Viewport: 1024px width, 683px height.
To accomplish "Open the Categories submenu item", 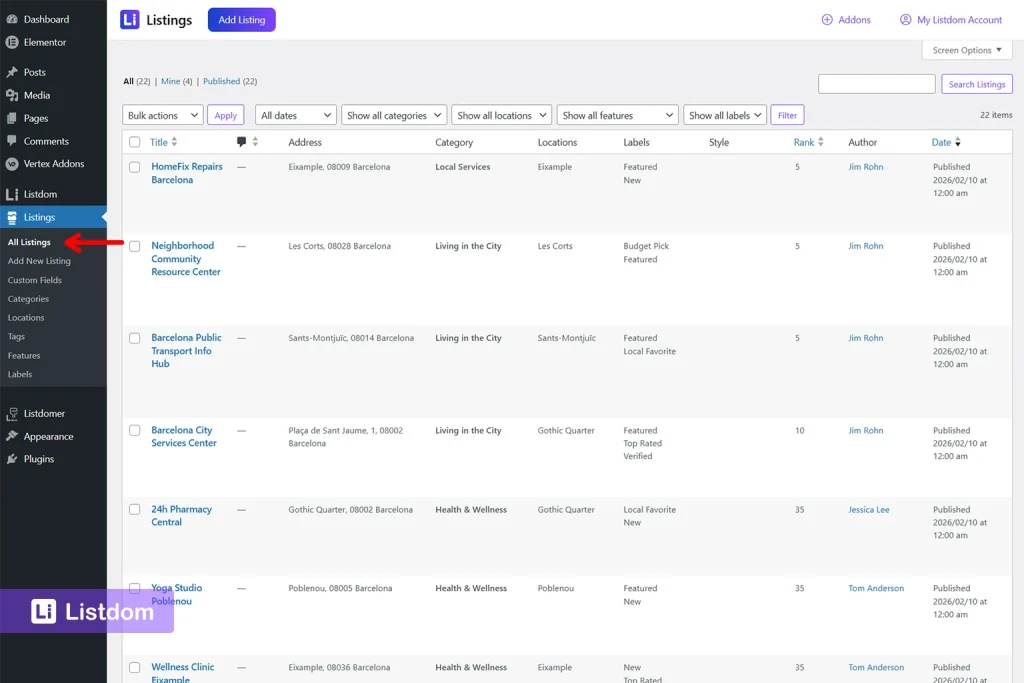I will click(x=28, y=299).
